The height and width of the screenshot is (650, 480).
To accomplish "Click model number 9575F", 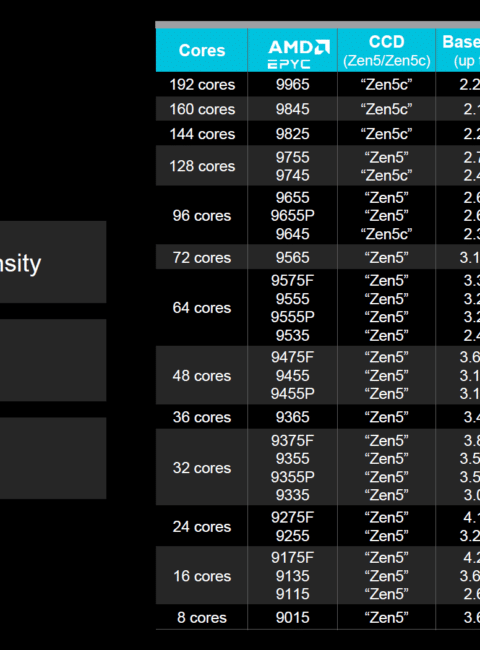I will pos(293,281).
